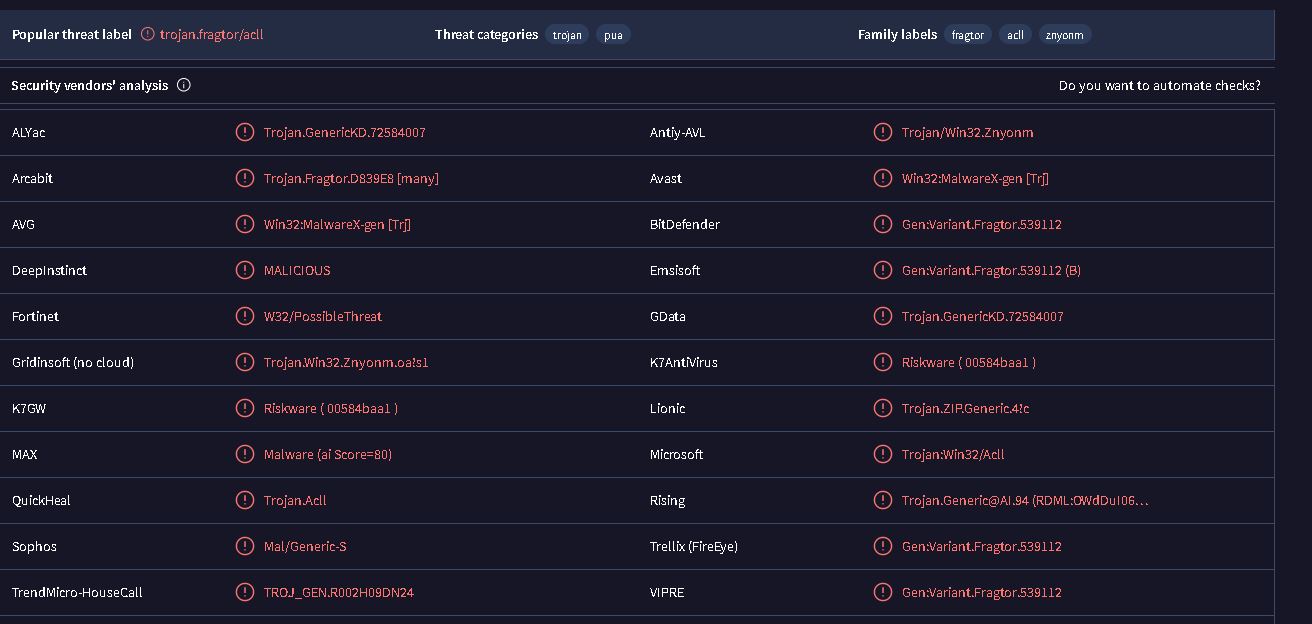Select Rising result Trojan.Generic@AI.94
1312x624 pixels.
pos(1025,500)
